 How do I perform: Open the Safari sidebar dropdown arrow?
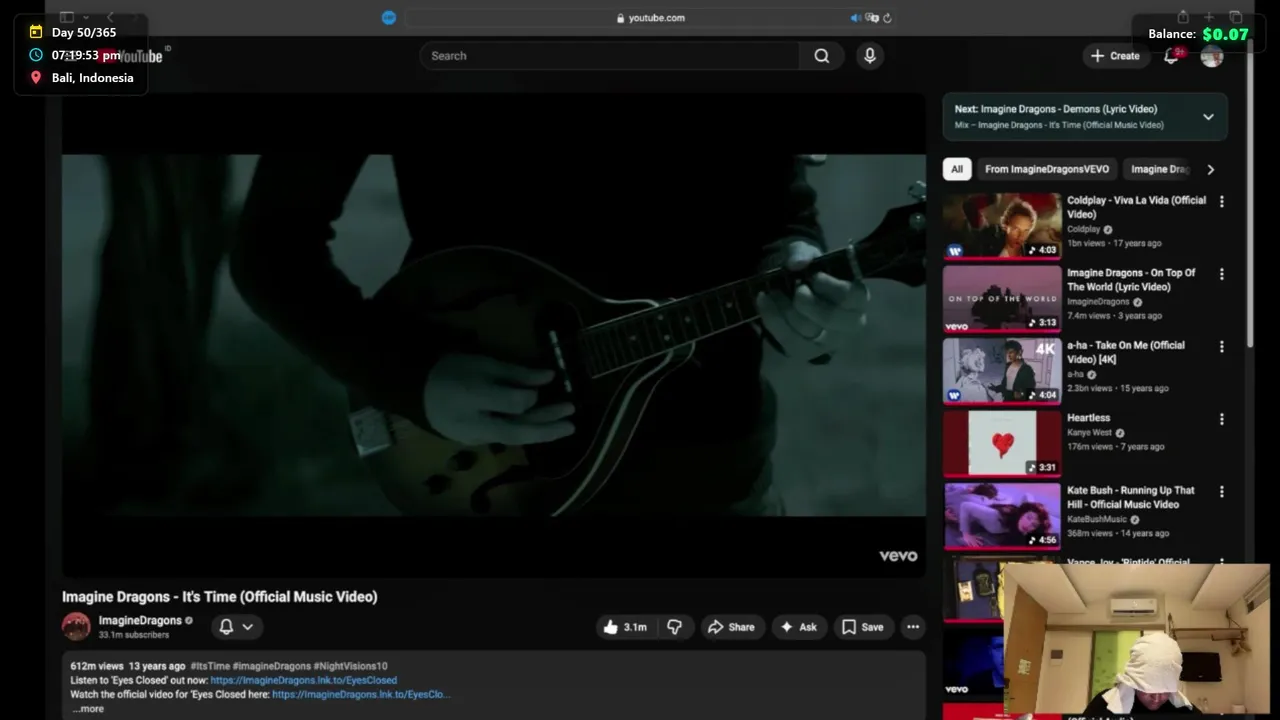pyautogui.click(x=86, y=17)
